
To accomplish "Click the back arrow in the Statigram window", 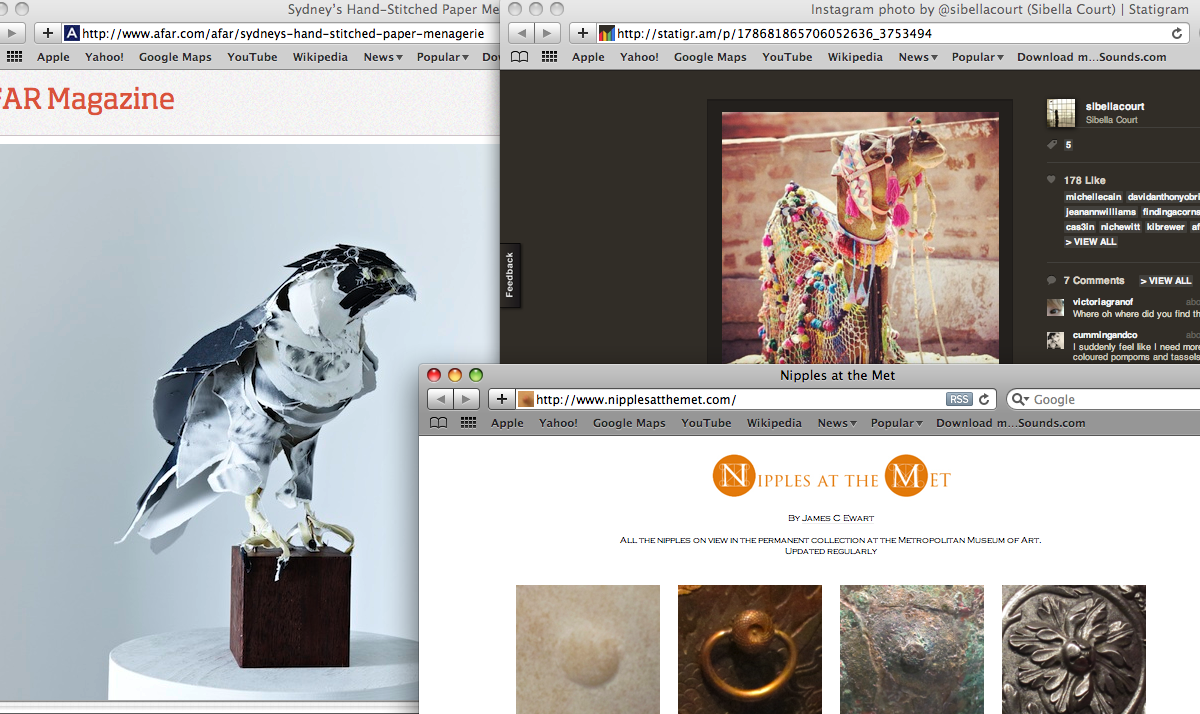I will (522, 33).
